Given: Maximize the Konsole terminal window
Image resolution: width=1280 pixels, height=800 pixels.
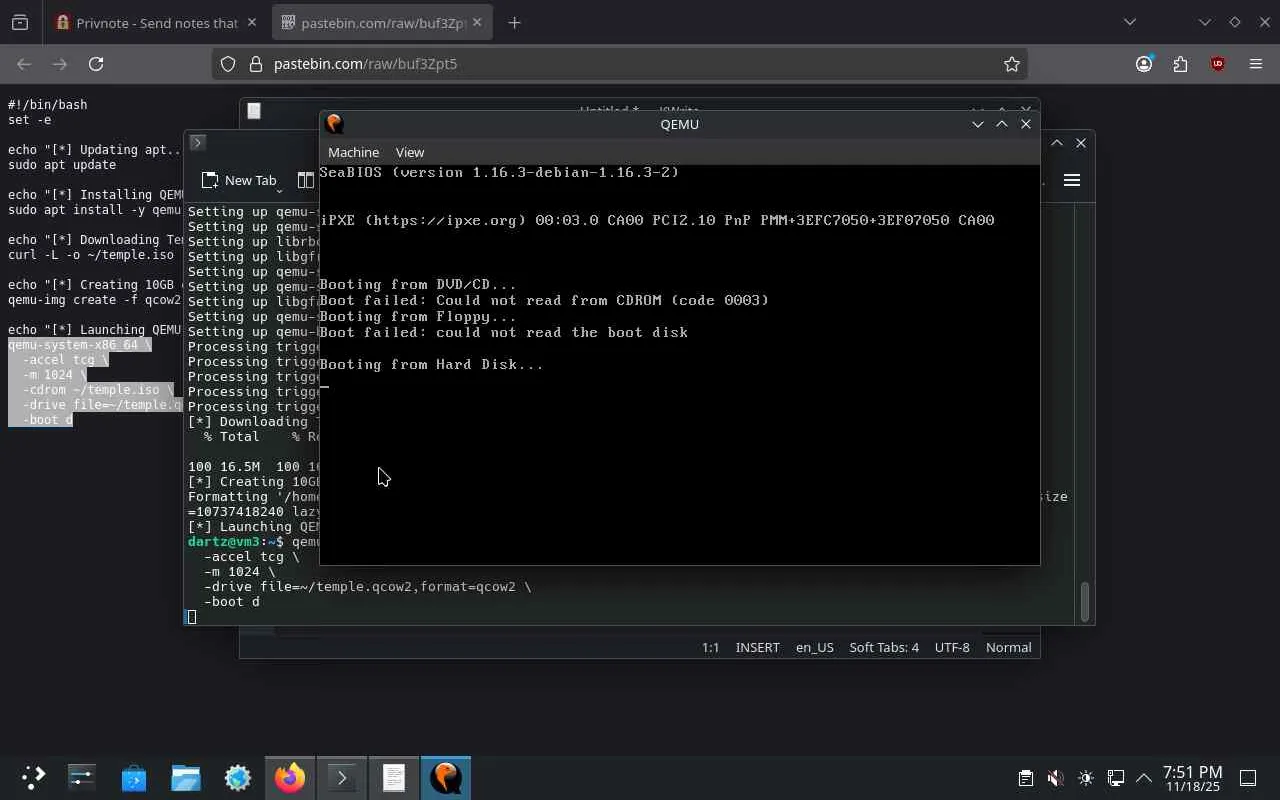Looking at the screenshot, I should pyautogui.click(x=1057, y=143).
